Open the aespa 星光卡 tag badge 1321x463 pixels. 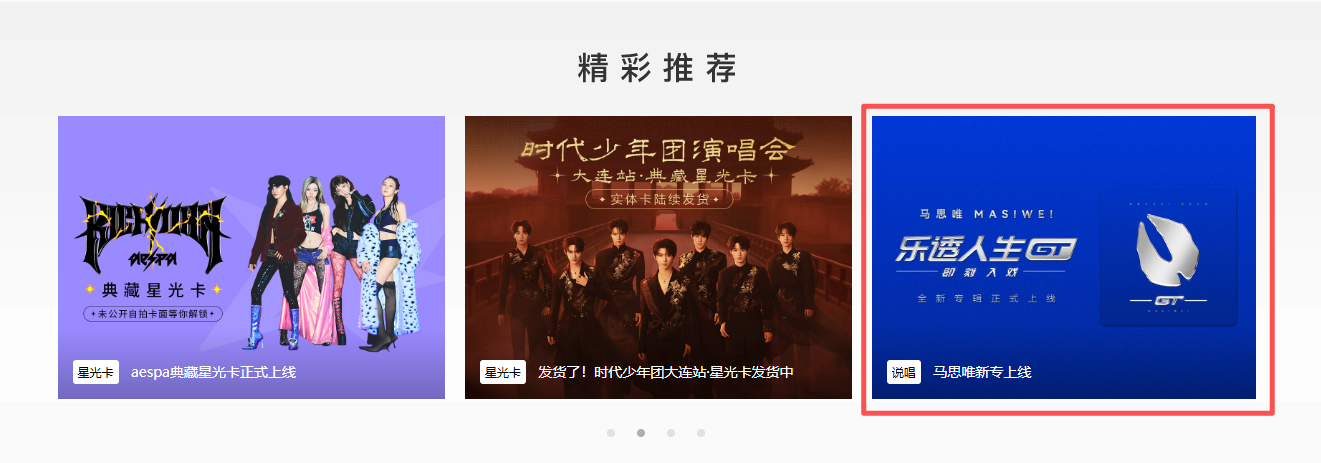[x=96, y=372]
